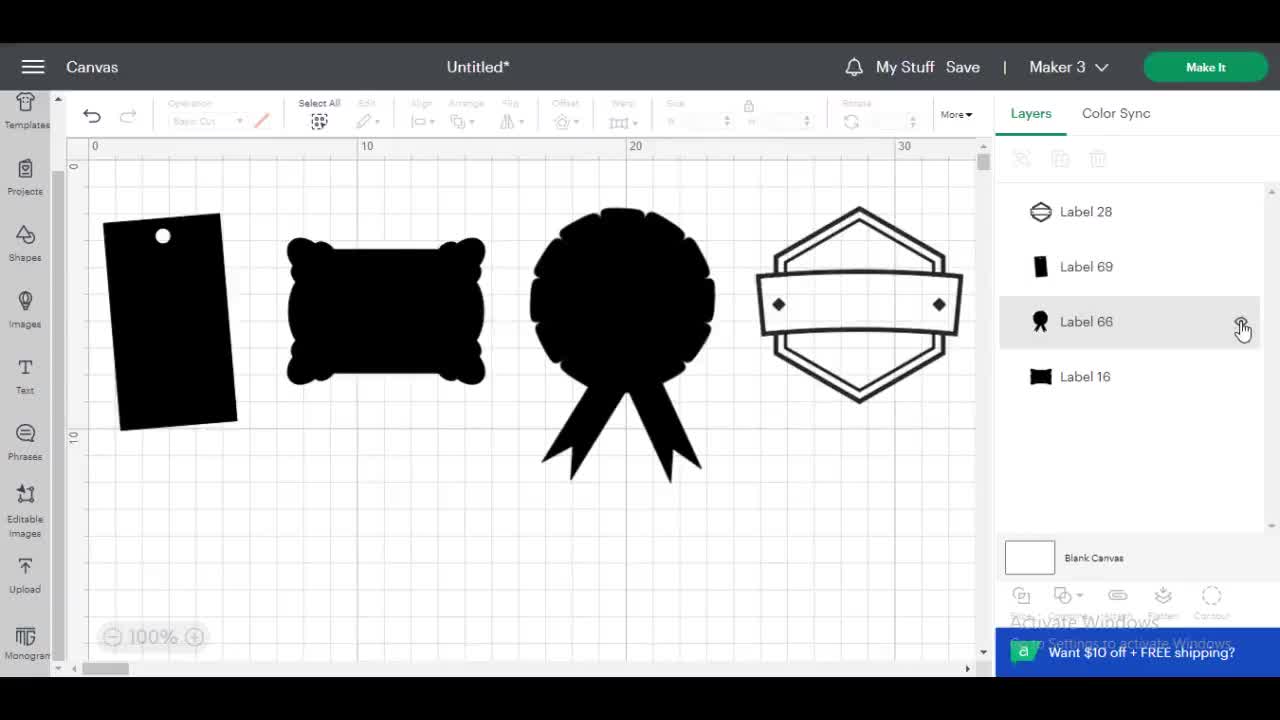Redo the last undone action

click(128, 117)
